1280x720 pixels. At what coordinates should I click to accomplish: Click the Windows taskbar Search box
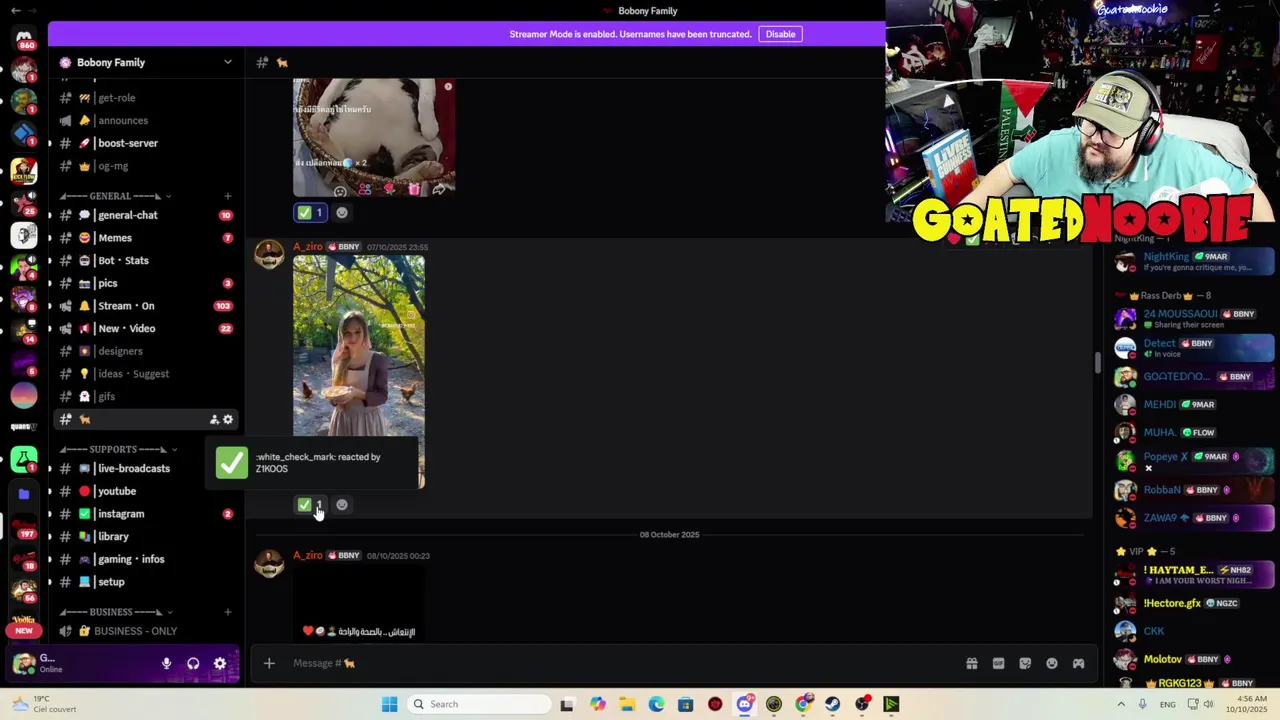(480, 704)
